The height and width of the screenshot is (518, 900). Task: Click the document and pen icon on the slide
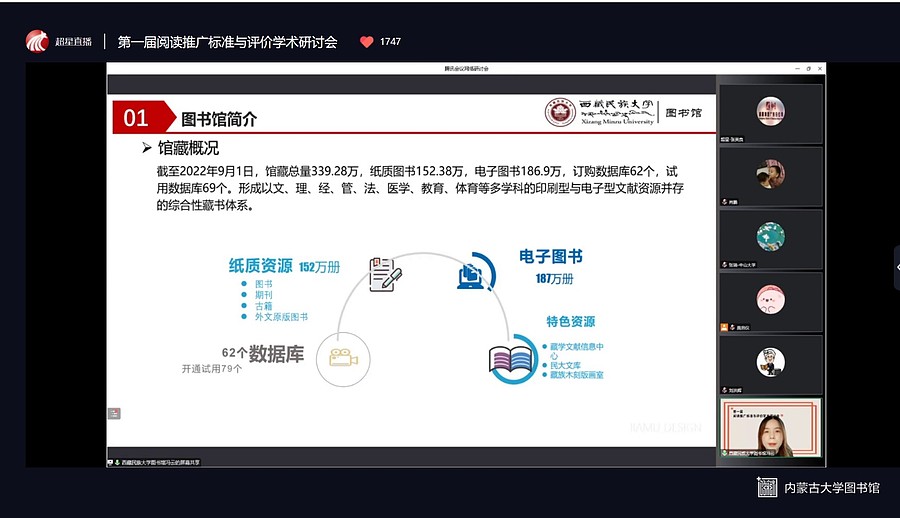tap(385, 275)
